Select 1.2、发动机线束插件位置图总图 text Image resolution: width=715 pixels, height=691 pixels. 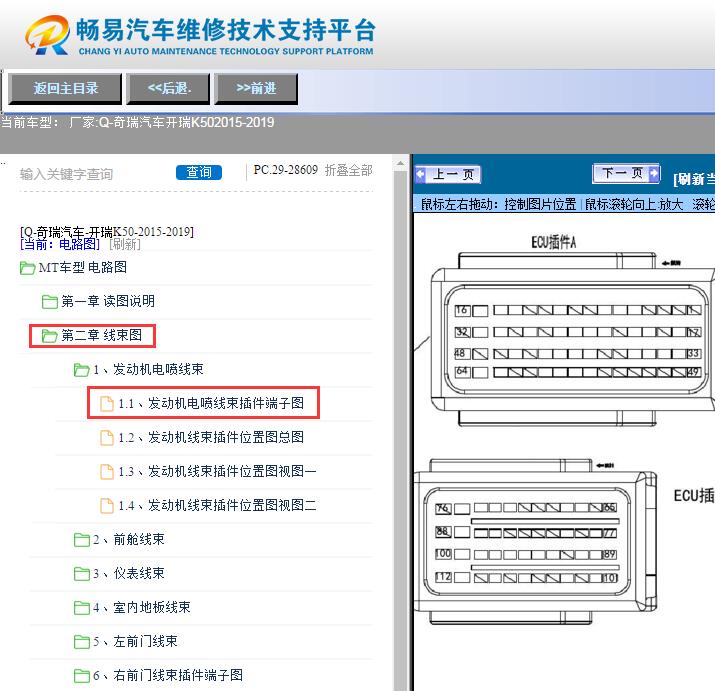tap(211, 437)
